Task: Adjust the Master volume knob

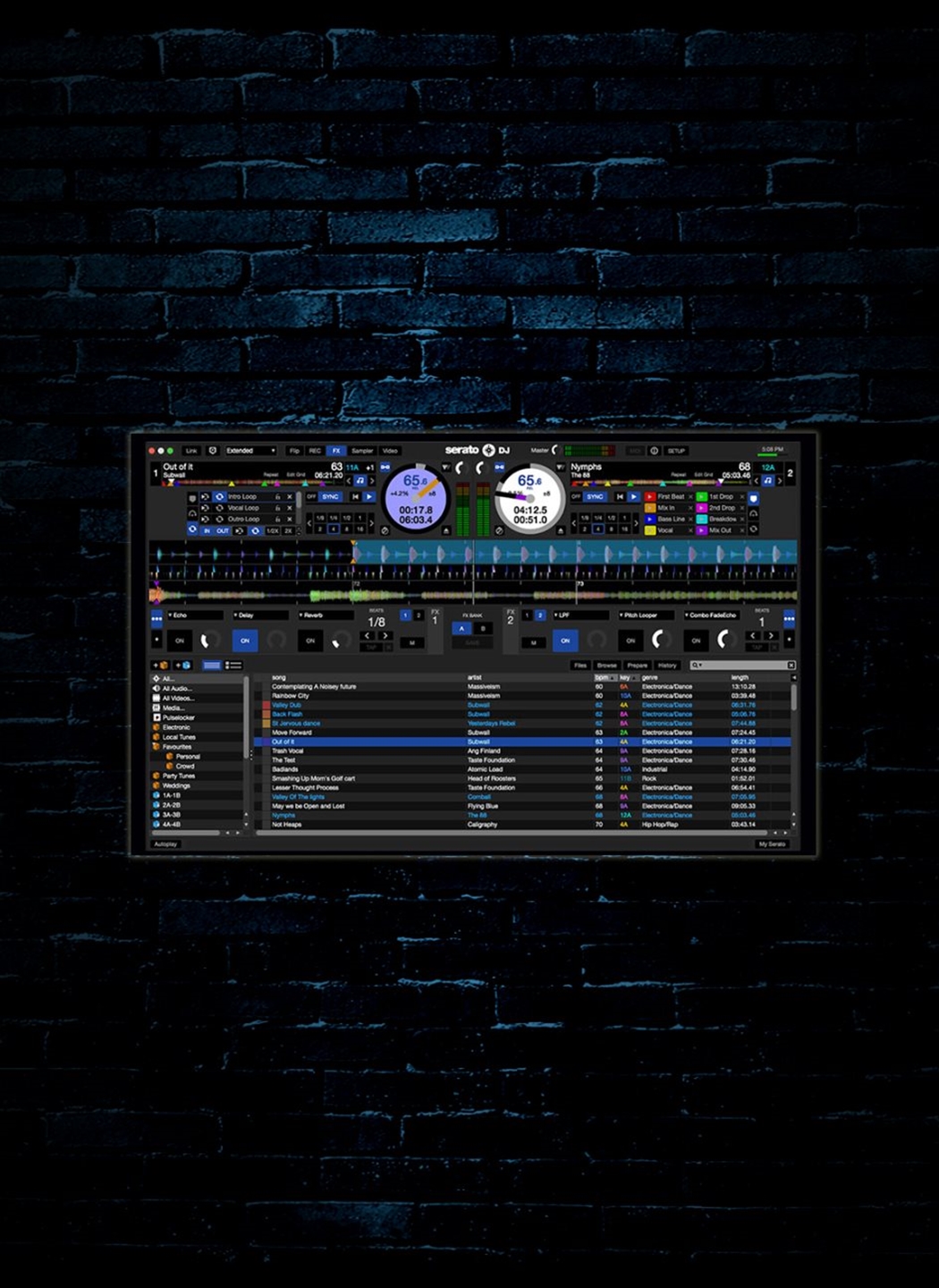Action: coord(554,450)
